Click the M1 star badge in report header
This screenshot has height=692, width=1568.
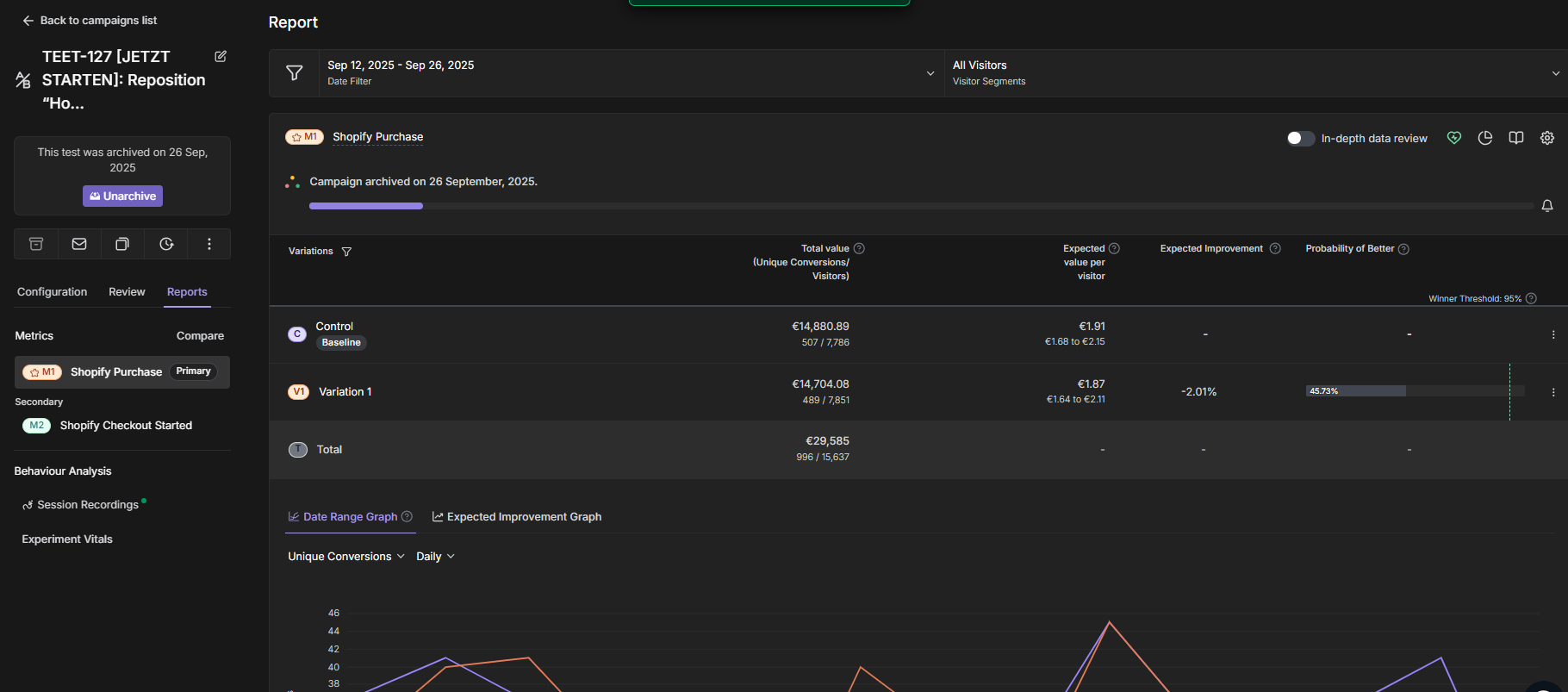click(x=304, y=137)
